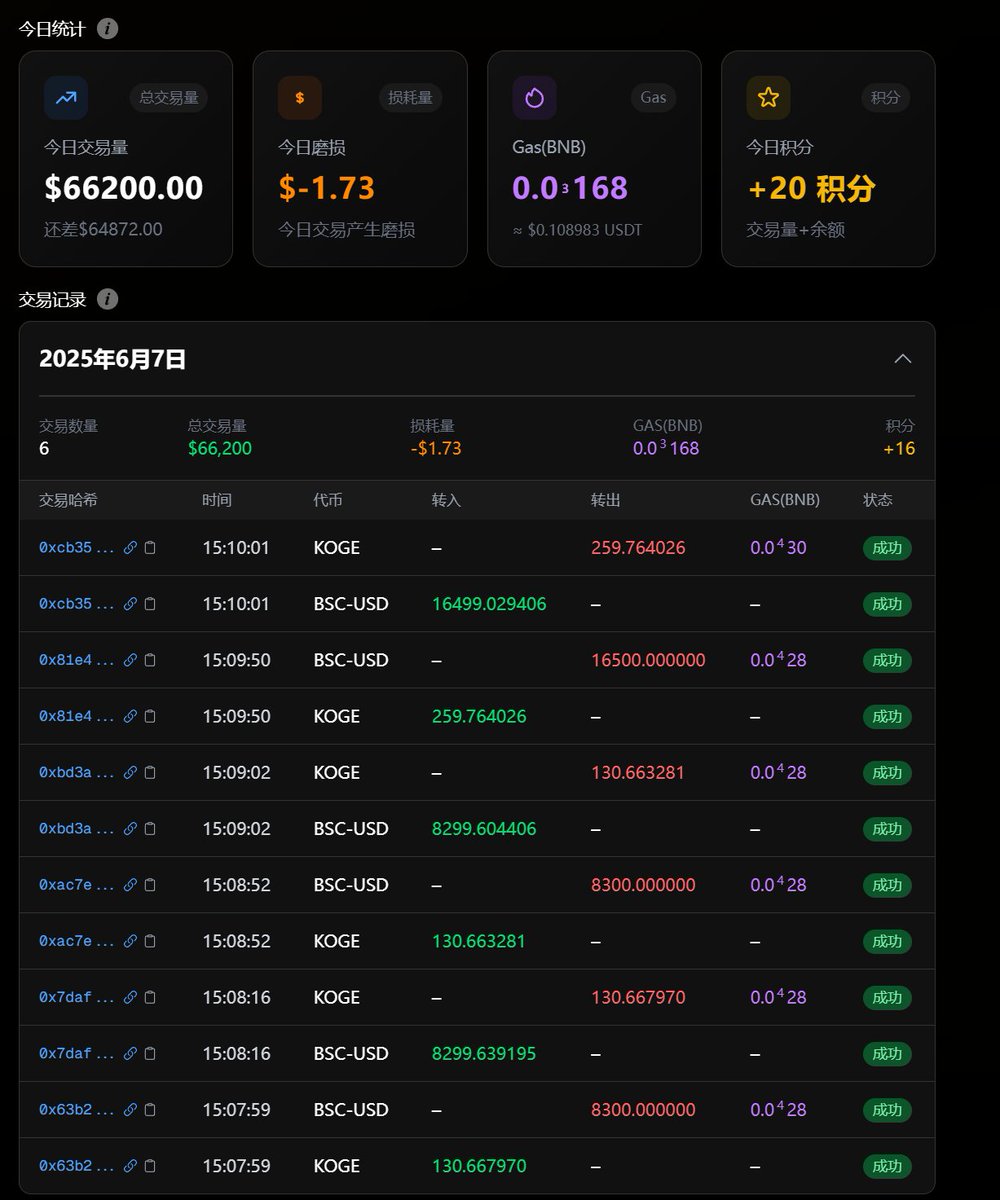Collapse the 2025年6月7日 record section
The width and height of the screenshot is (1000, 1200).
[902, 358]
